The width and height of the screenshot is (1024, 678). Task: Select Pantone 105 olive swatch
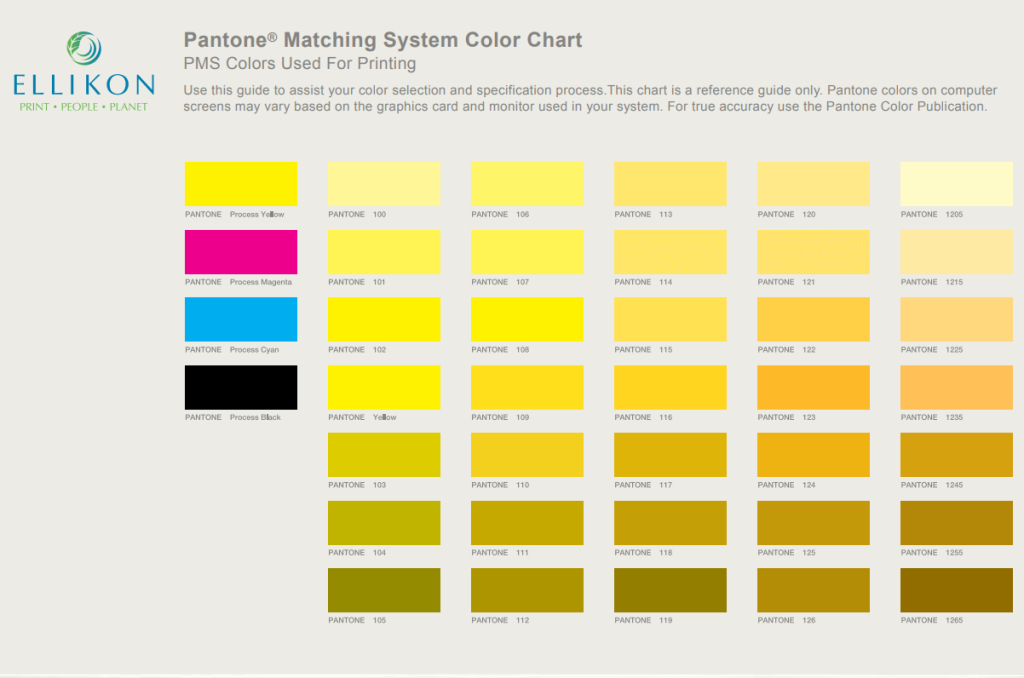tap(383, 590)
